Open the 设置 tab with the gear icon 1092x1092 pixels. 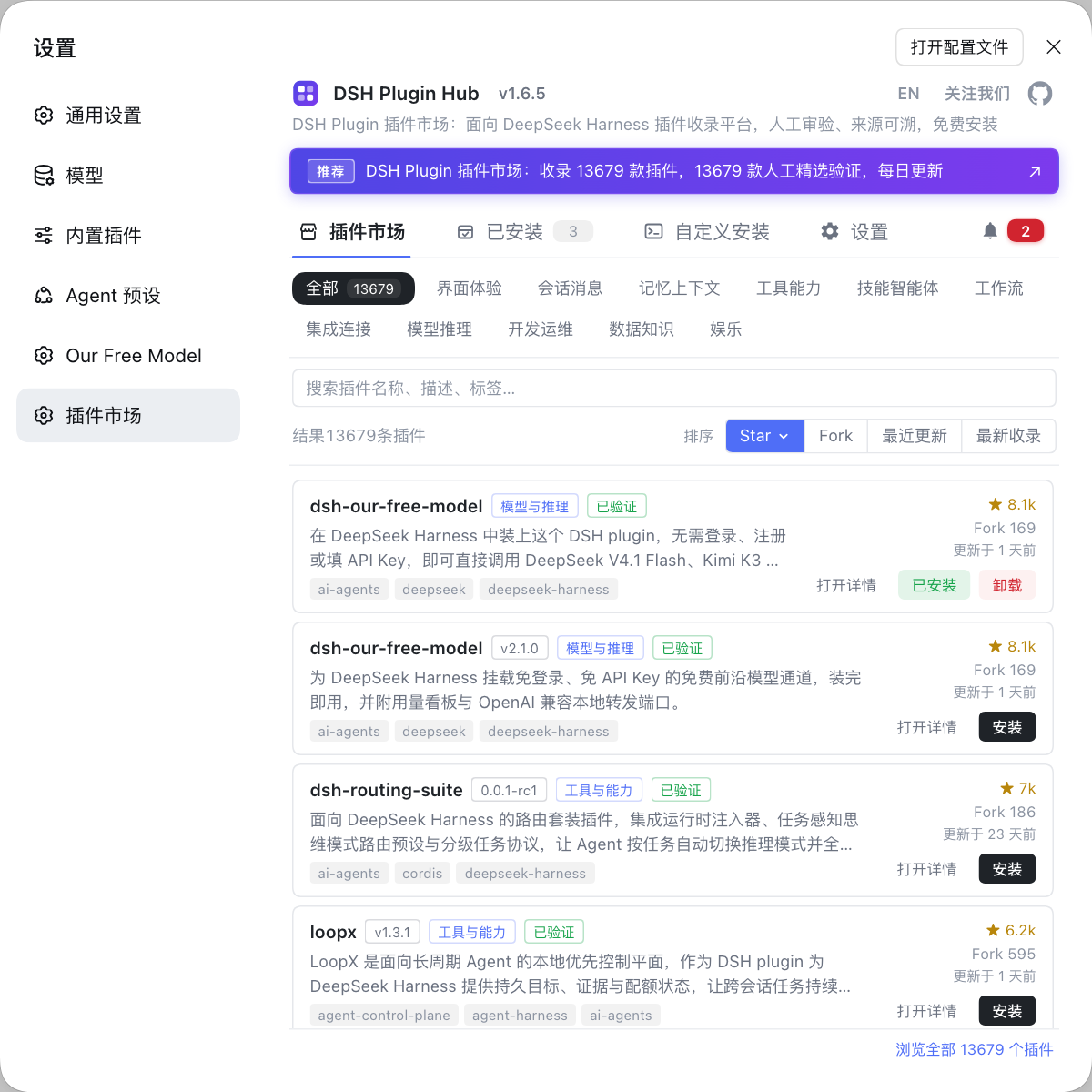point(854,232)
